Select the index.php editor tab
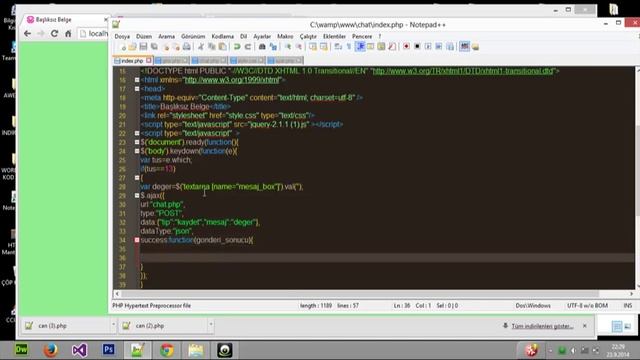Image resolution: width=640 pixels, height=360 pixels. [130, 60]
